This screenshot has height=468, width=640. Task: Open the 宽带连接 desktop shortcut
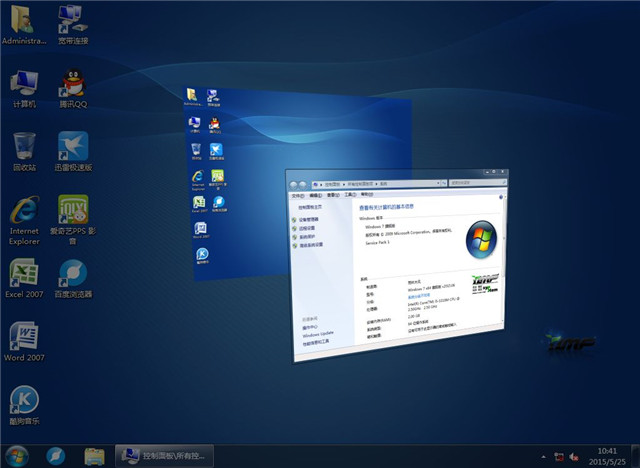click(x=72, y=22)
